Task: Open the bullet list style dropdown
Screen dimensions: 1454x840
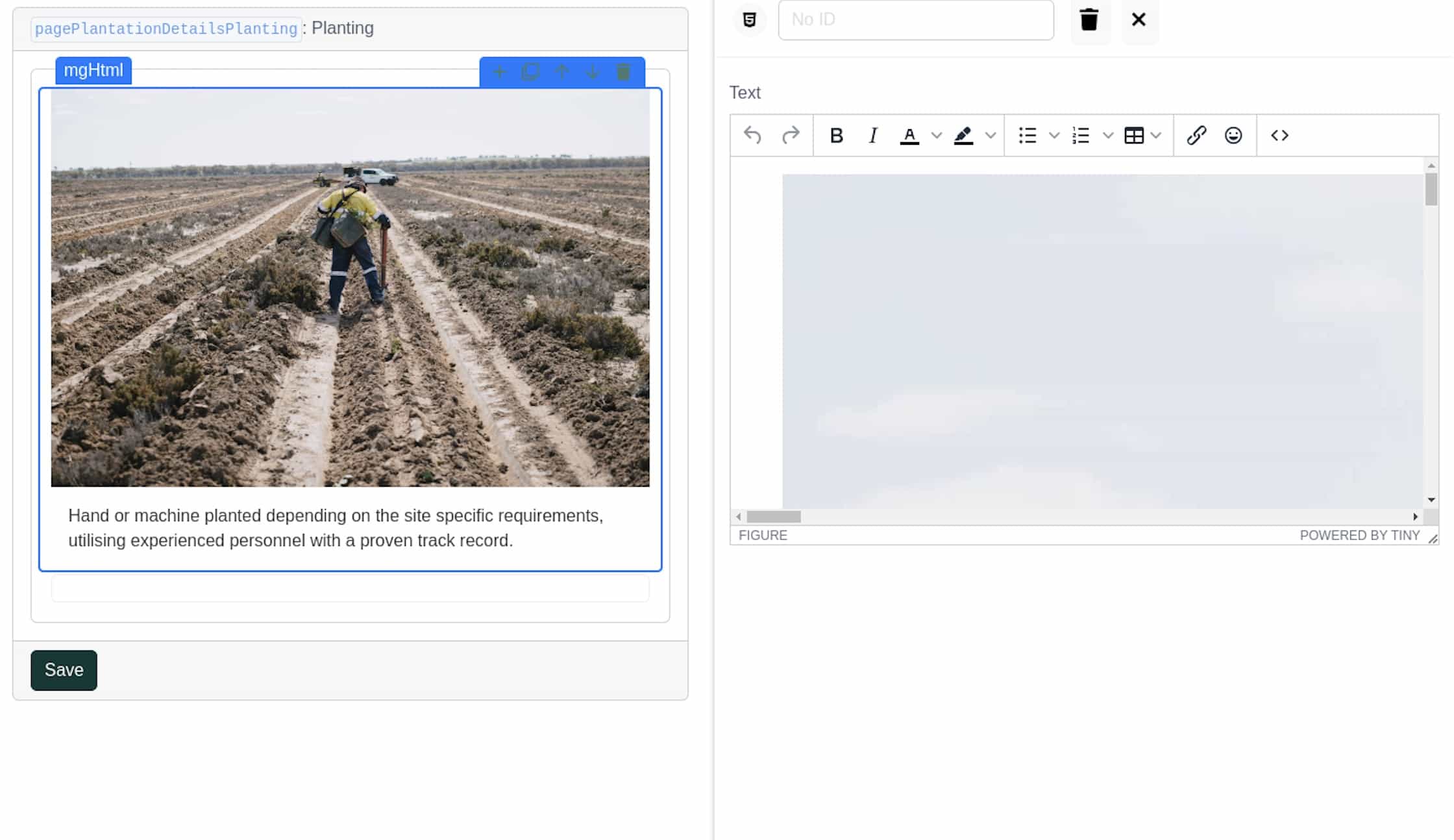Action: click(x=1054, y=136)
